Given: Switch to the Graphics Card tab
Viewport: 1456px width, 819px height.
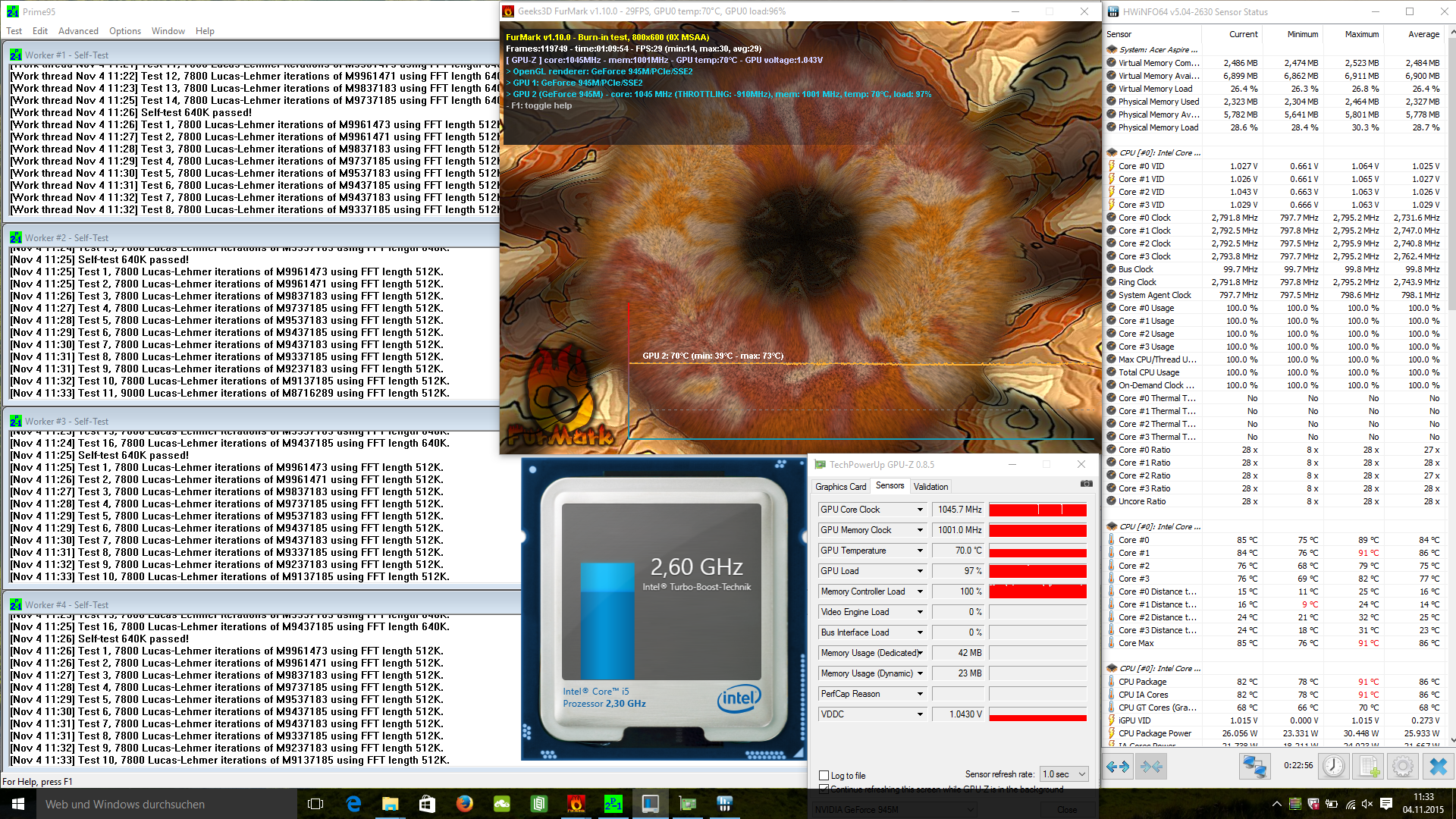Looking at the screenshot, I should click(x=840, y=487).
